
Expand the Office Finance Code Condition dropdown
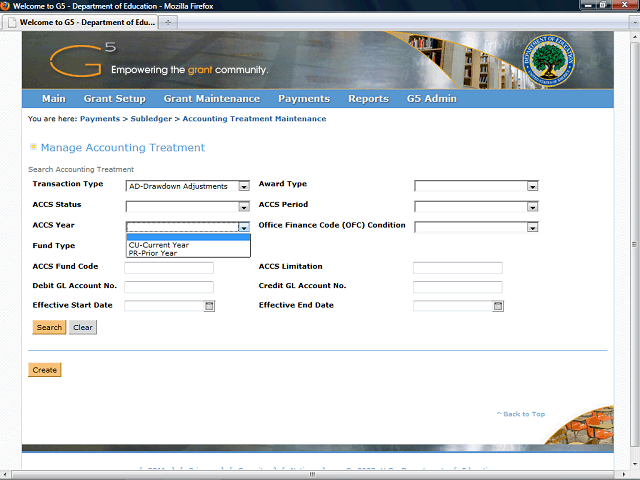[x=532, y=227]
